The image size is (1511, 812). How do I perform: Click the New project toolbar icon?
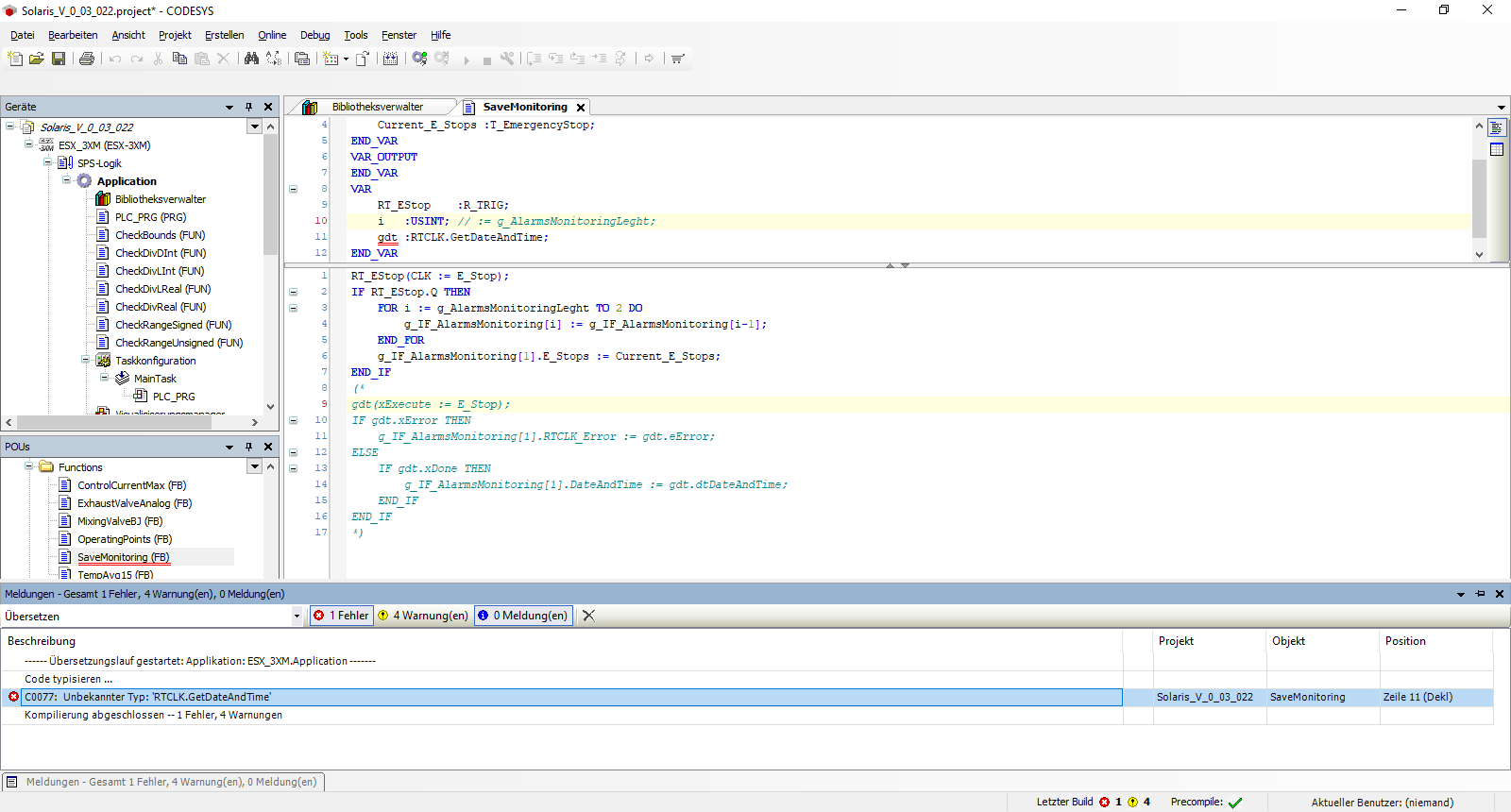coord(15,59)
